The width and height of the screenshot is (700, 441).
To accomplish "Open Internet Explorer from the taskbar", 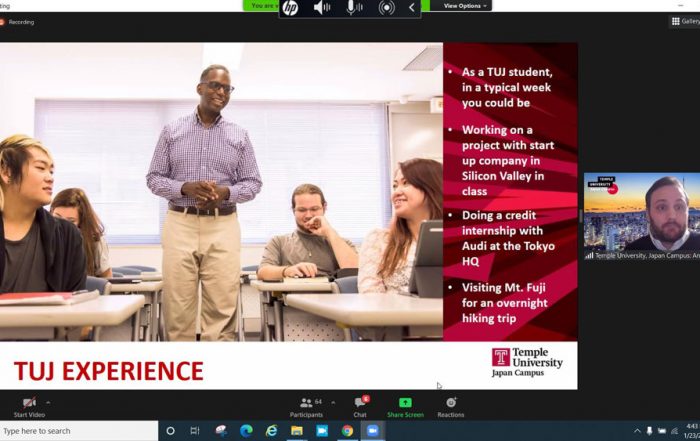I will pos(271,431).
